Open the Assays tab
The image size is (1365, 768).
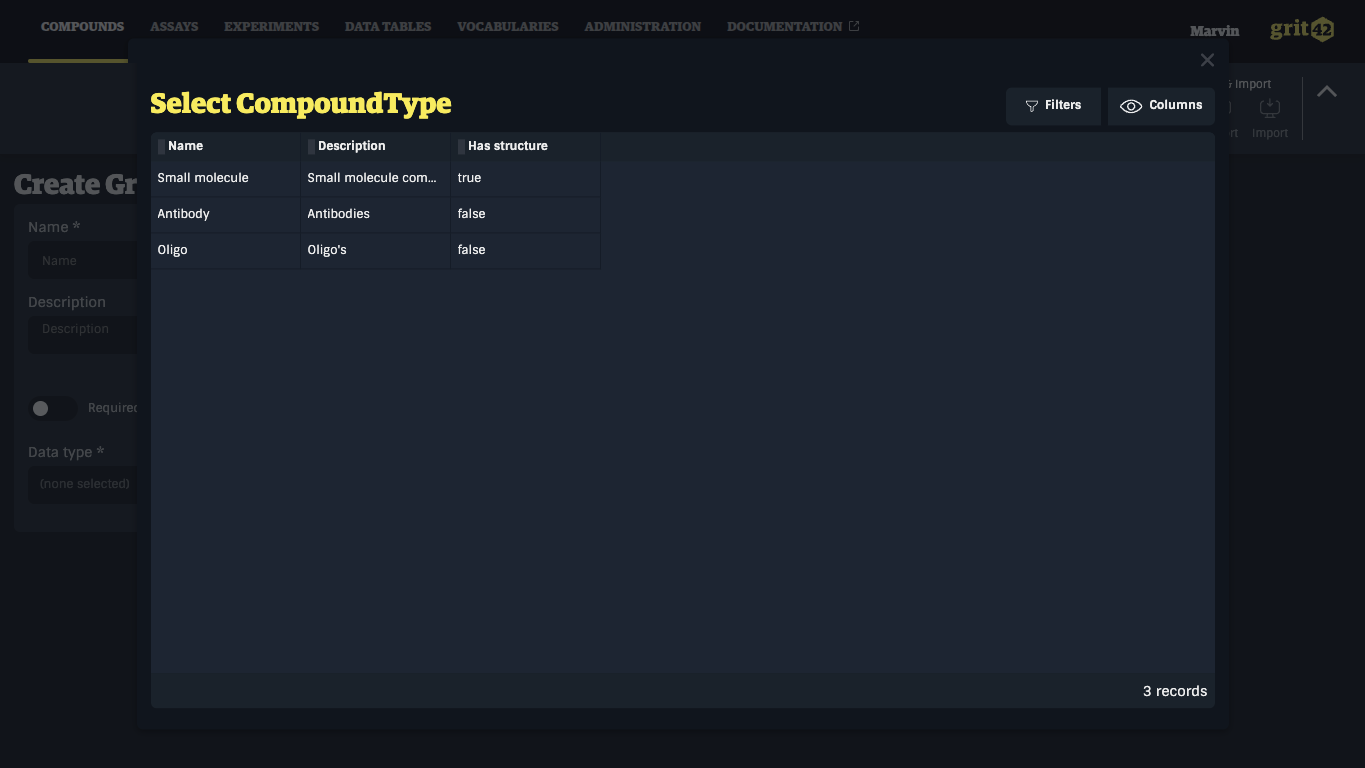174,27
